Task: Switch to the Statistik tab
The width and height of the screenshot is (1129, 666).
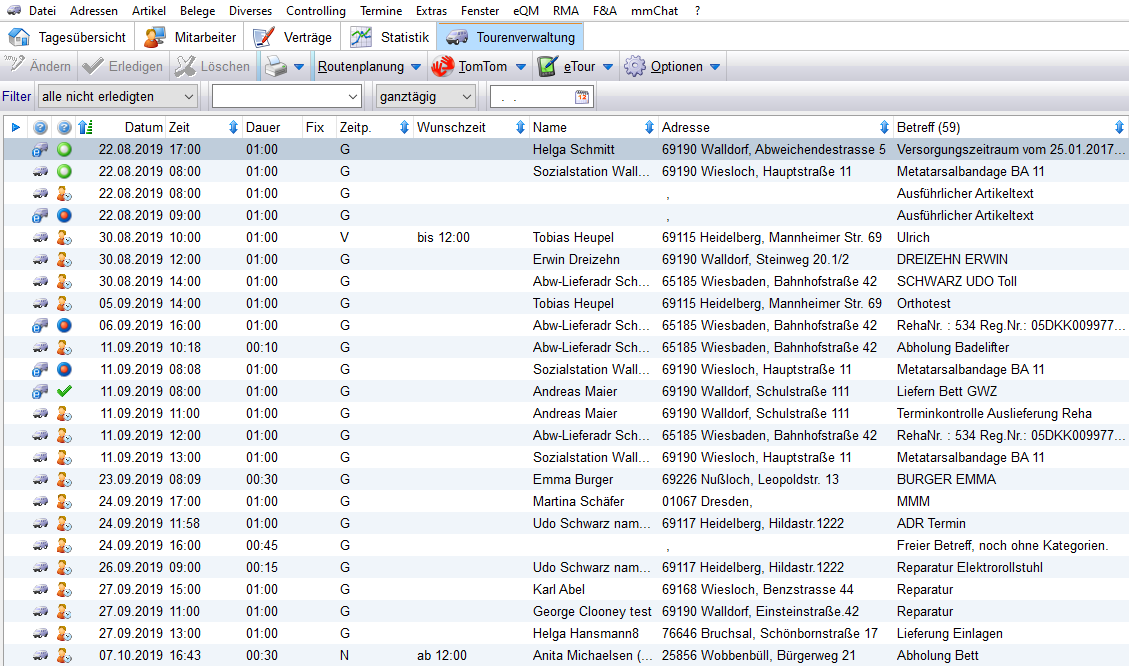Action: click(x=391, y=38)
